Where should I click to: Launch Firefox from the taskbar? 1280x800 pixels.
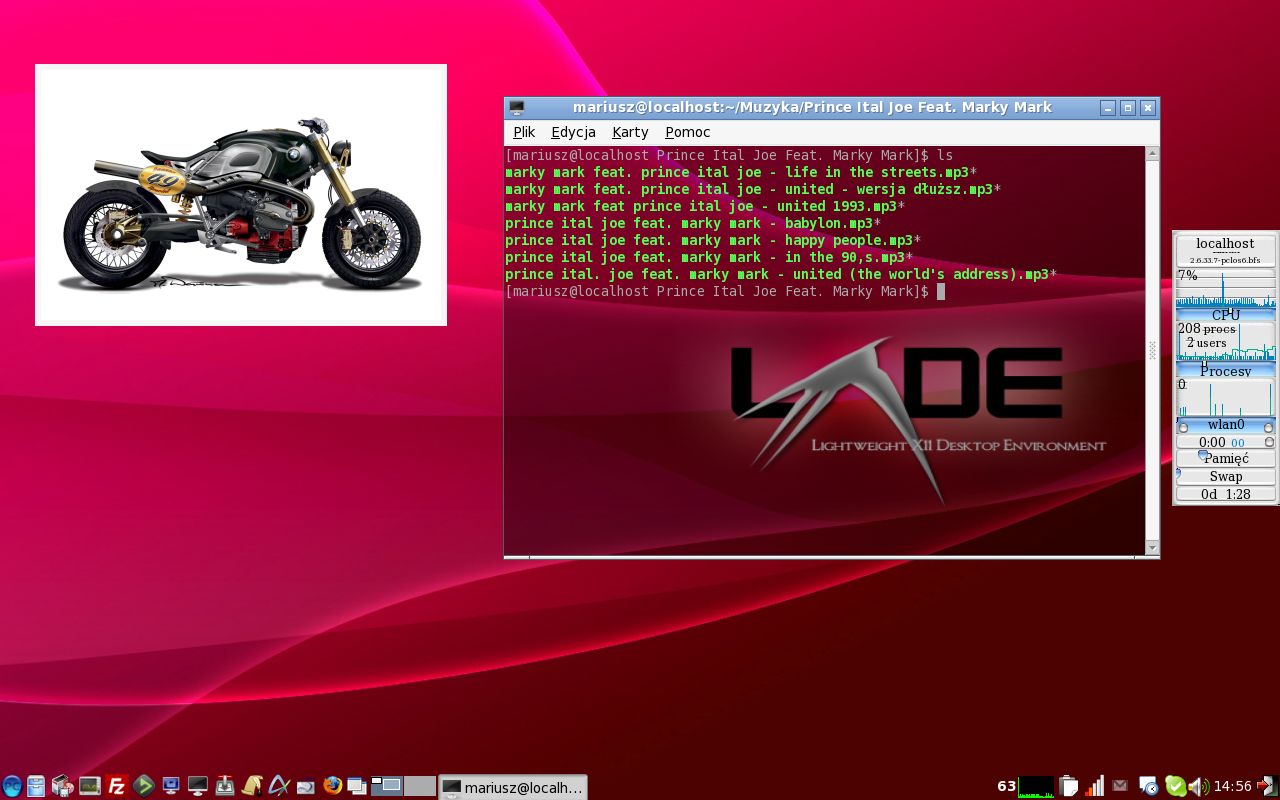(332, 786)
